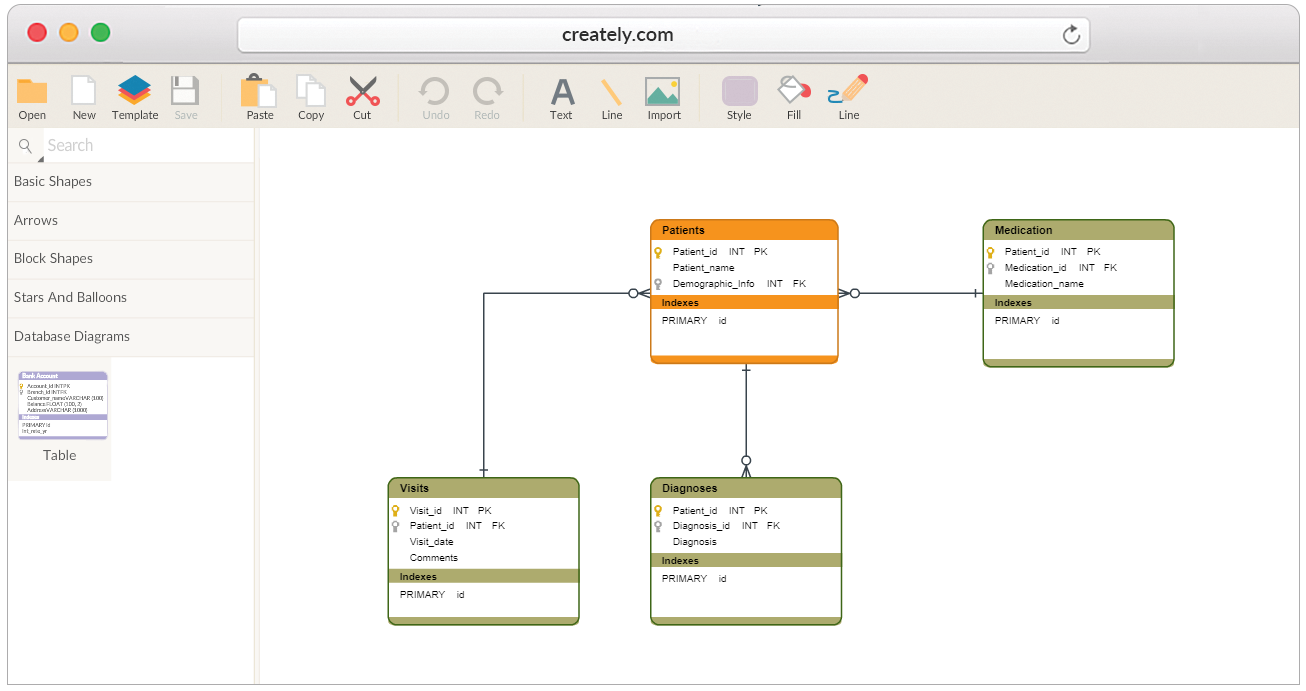Click the Paste toolbar icon

(259, 96)
